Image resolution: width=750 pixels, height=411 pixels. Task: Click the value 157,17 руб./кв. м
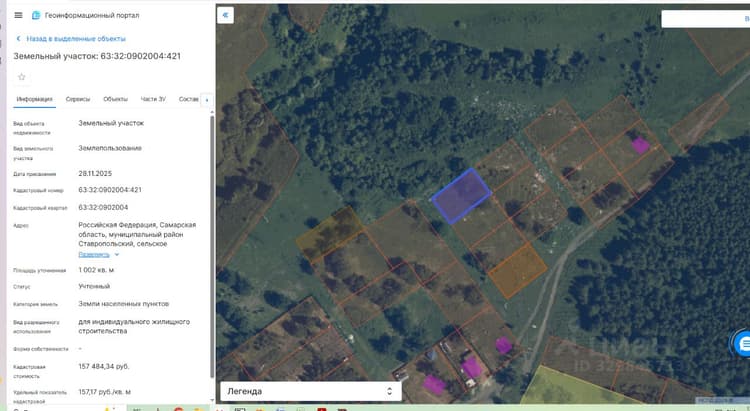coord(105,392)
